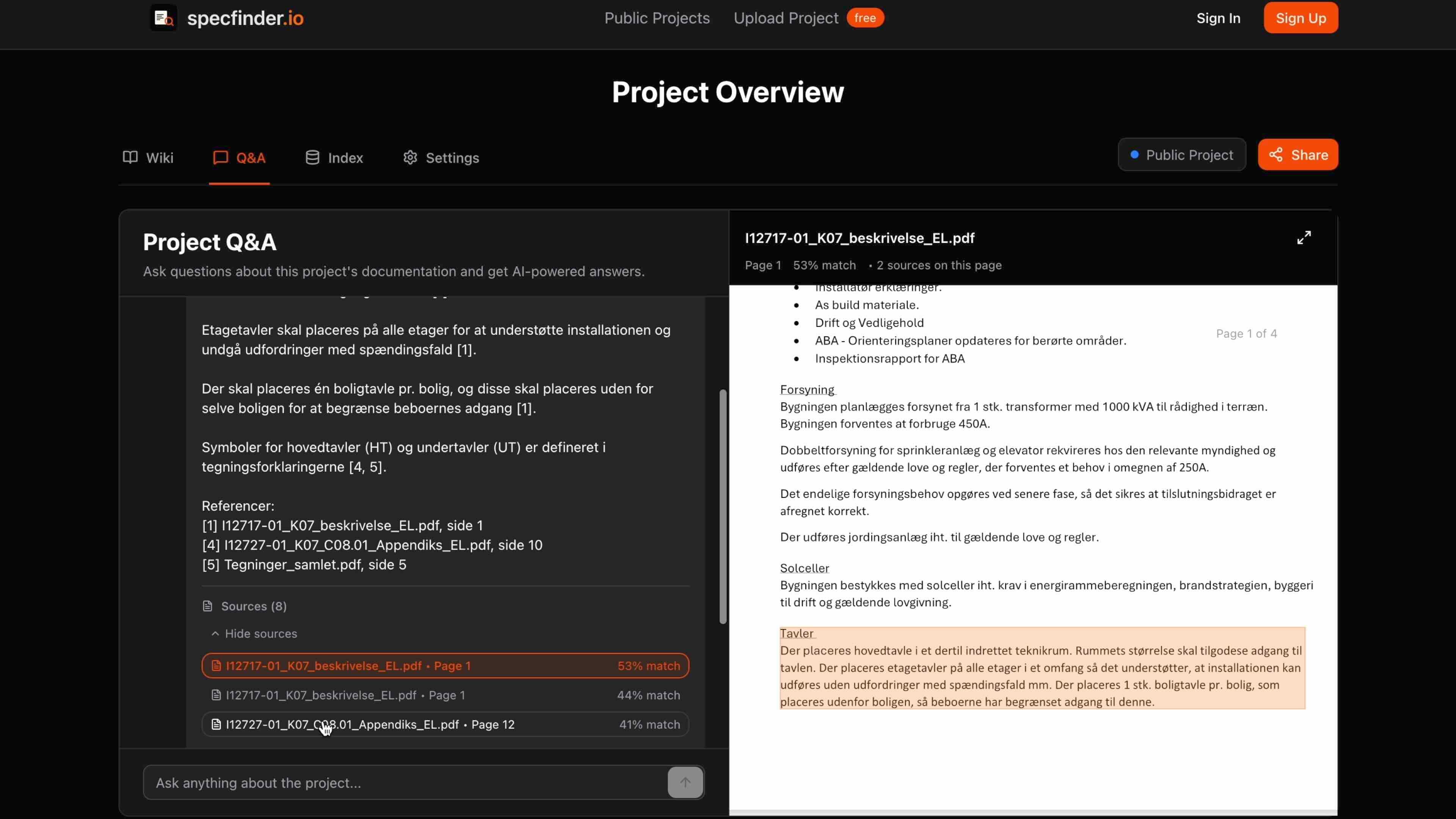Switch to the Index tab

pos(334,158)
